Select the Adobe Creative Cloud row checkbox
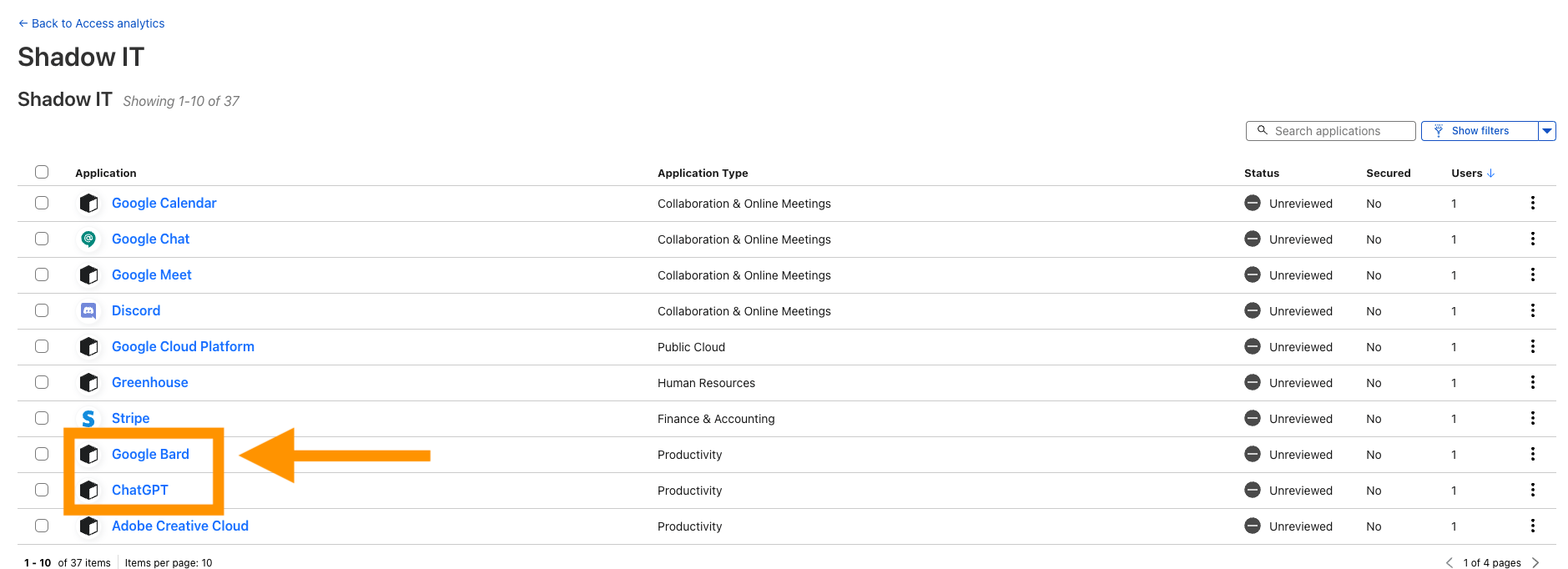The height and width of the screenshot is (569, 1568). click(x=42, y=526)
